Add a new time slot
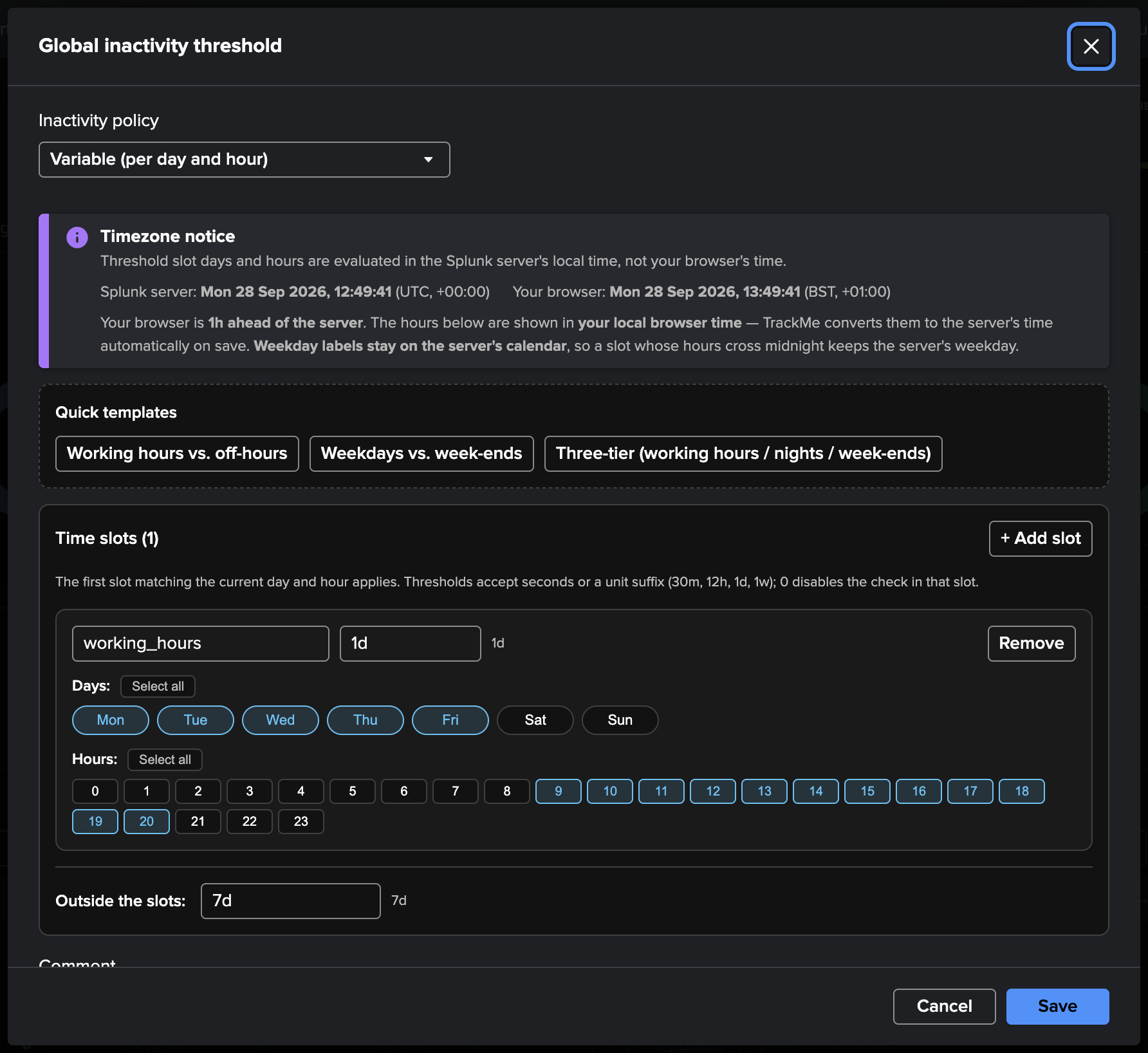This screenshot has width=1148, height=1053. 1041,539
